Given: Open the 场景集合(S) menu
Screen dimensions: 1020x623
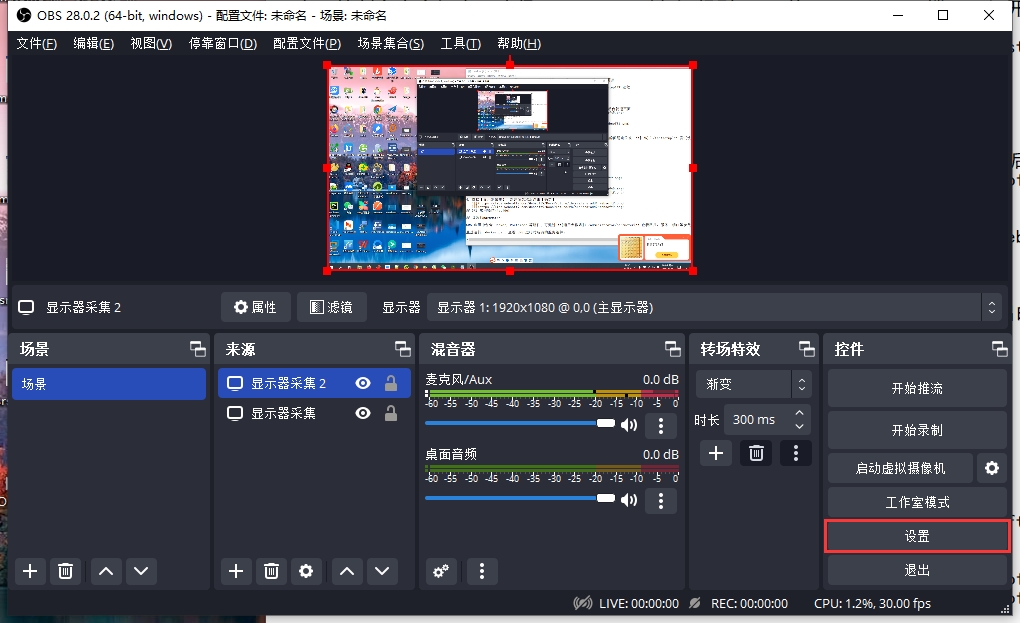Looking at the screenshot, I should coord(390,44).
